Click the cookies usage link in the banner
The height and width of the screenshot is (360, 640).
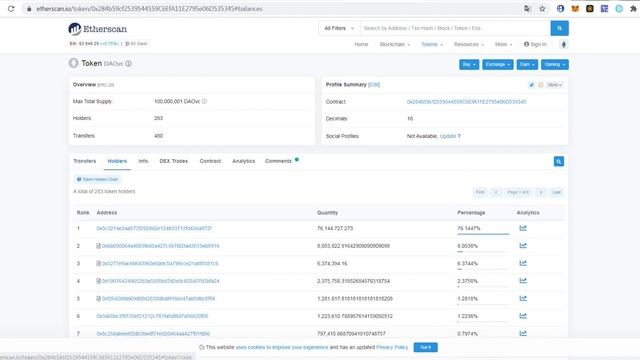click(282, 347)
